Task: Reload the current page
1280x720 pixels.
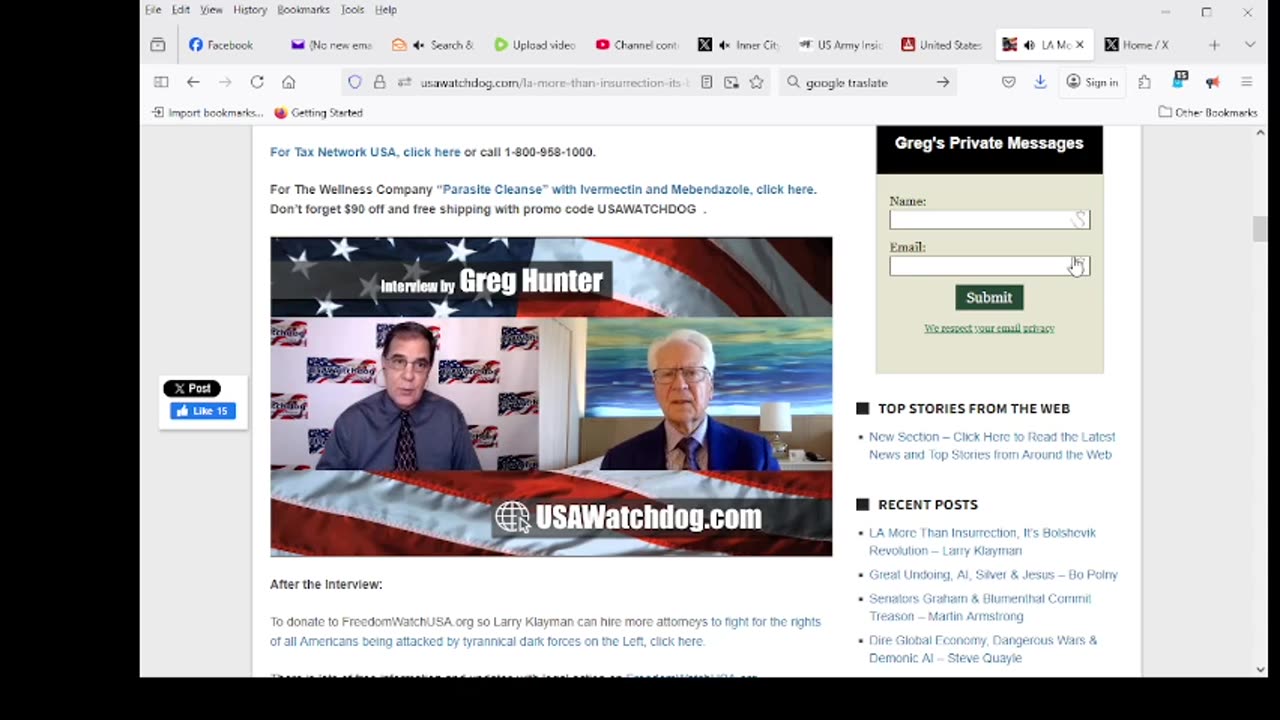Action: pyautogui.click(x=257, y=82)
